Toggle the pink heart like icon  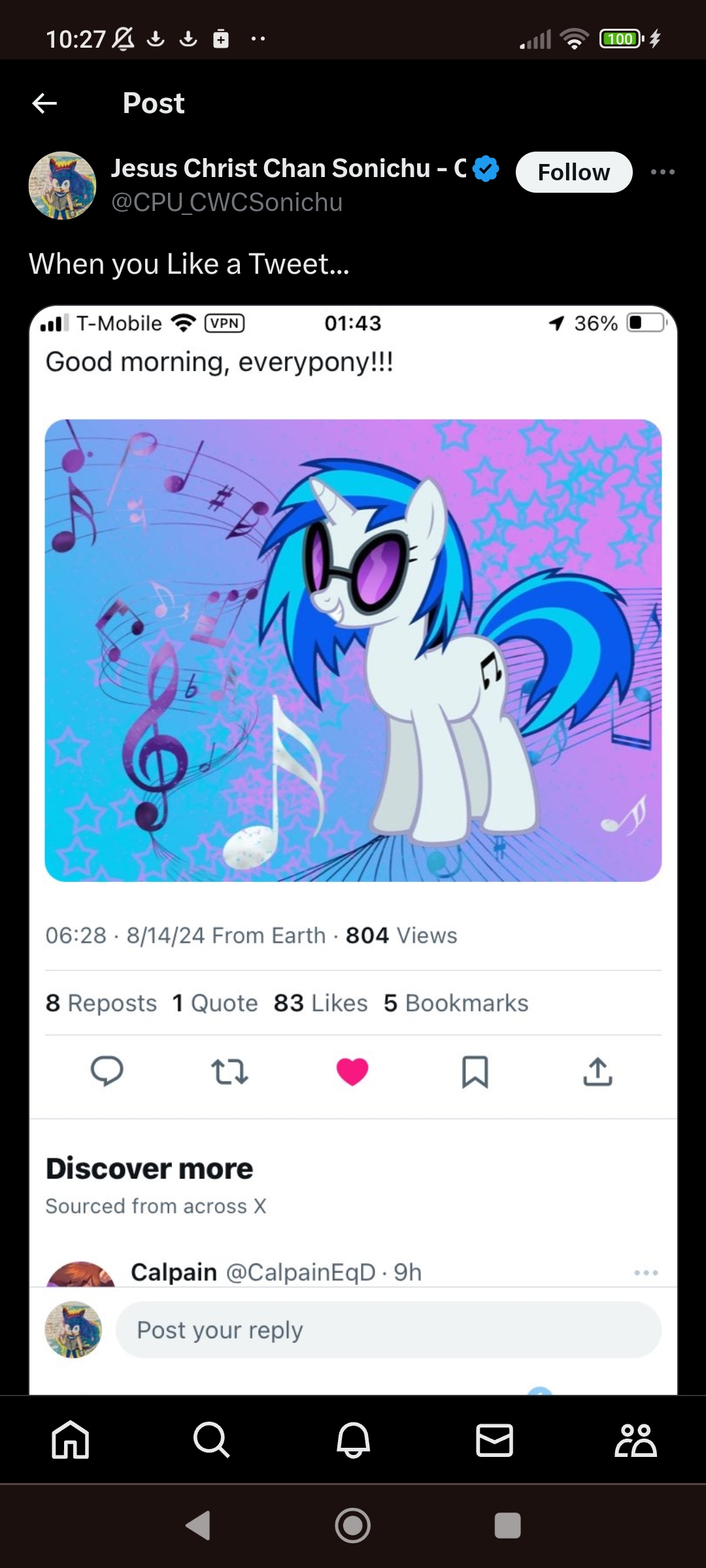click(x=352, y=1071)
